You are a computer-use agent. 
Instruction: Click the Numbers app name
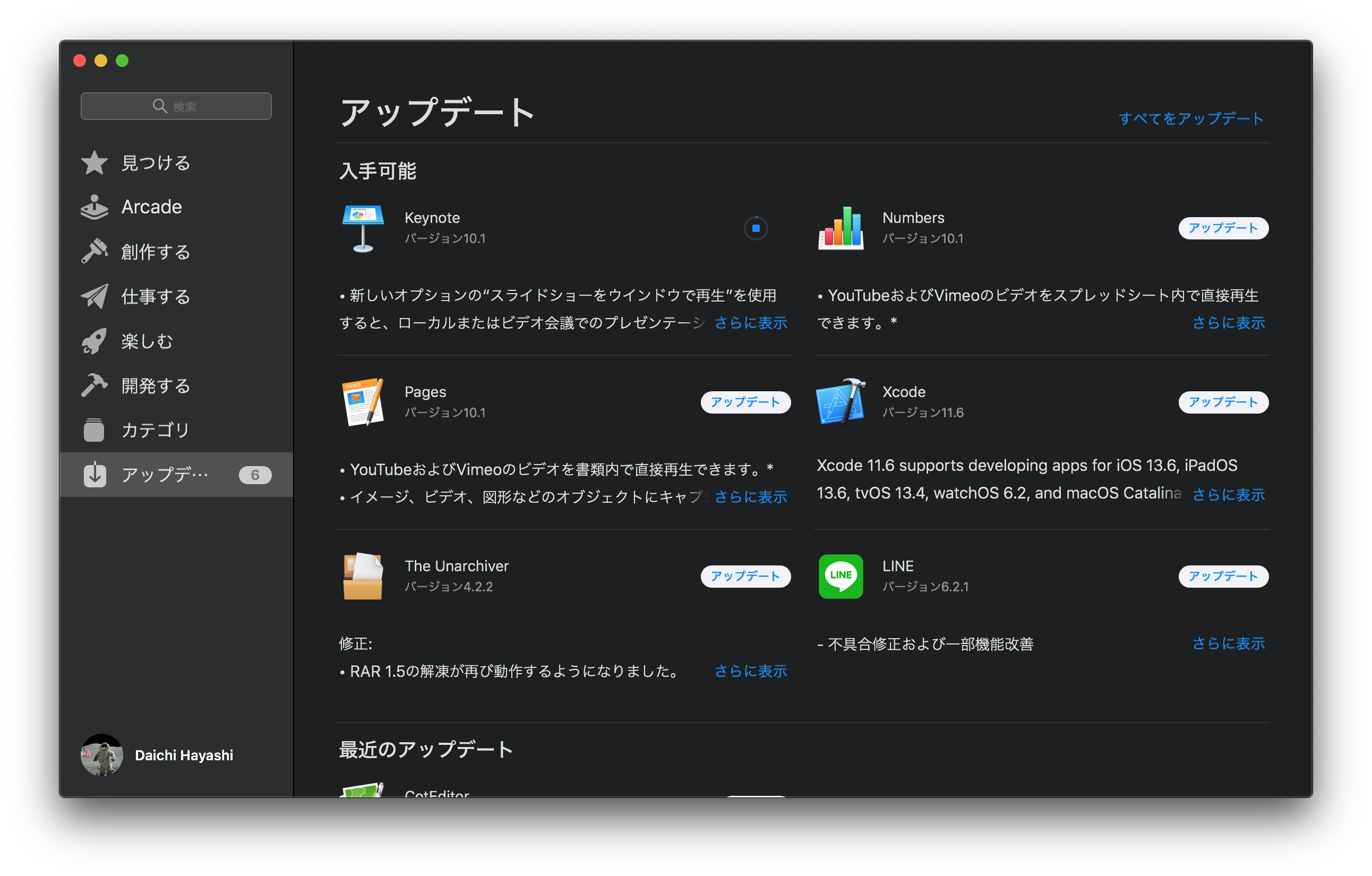(x=913, y=218)
